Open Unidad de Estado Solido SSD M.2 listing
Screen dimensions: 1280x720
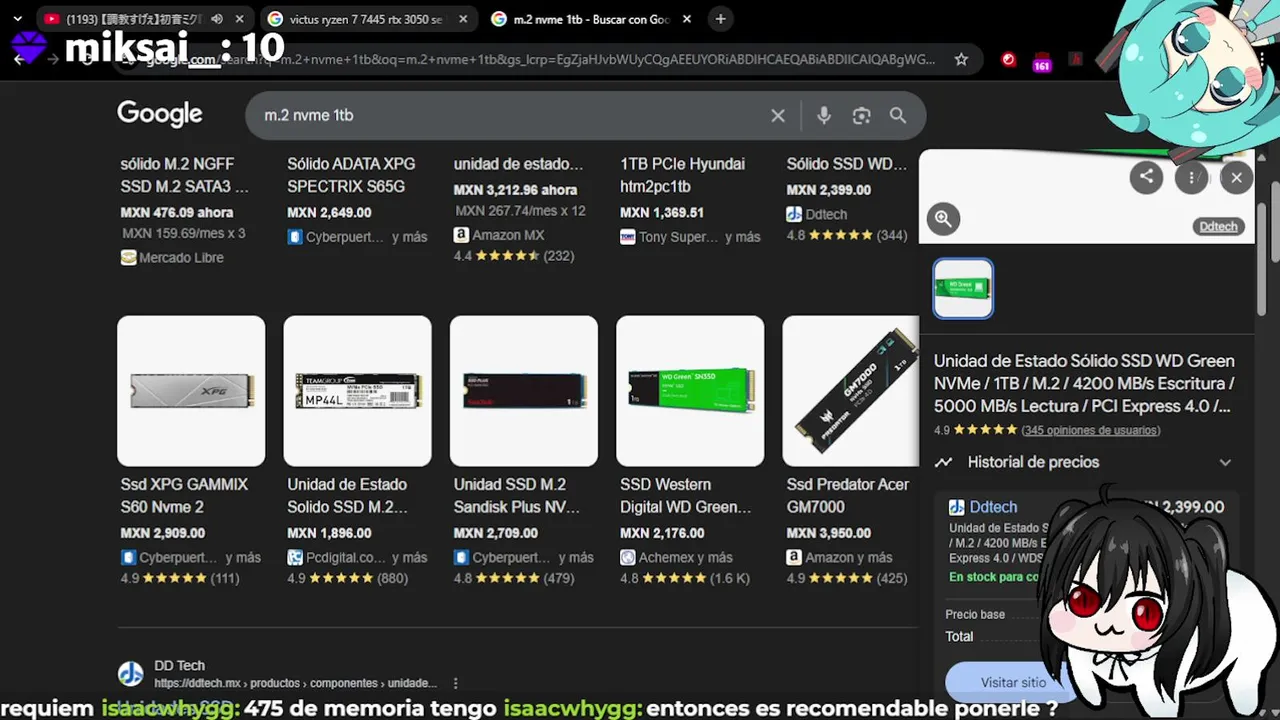tap(347, 495)
